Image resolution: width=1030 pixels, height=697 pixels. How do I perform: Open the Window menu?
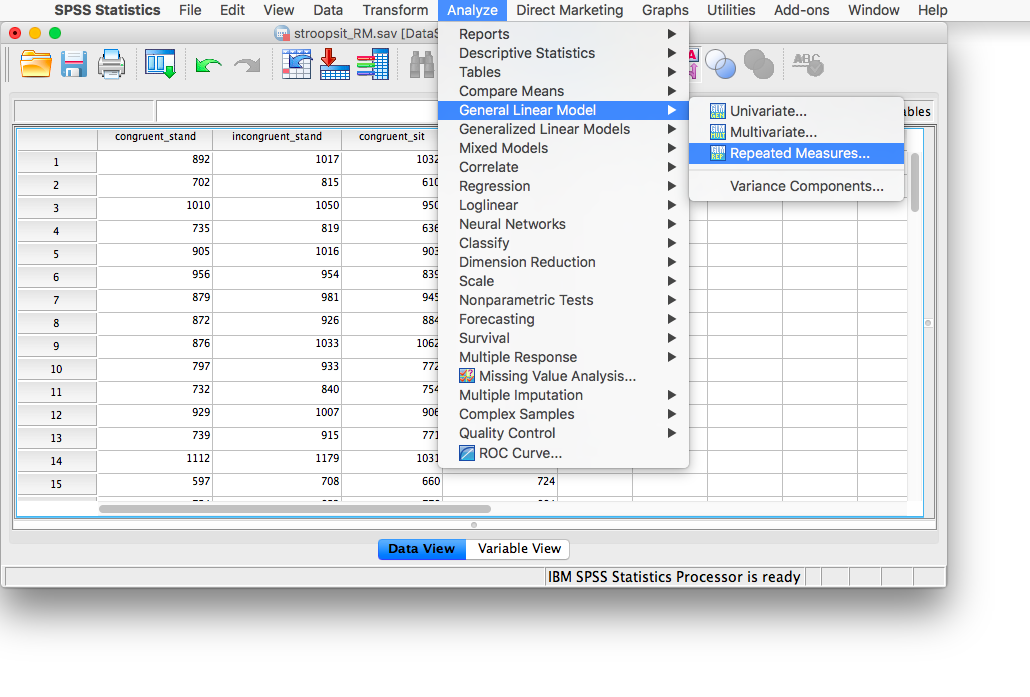874,10
